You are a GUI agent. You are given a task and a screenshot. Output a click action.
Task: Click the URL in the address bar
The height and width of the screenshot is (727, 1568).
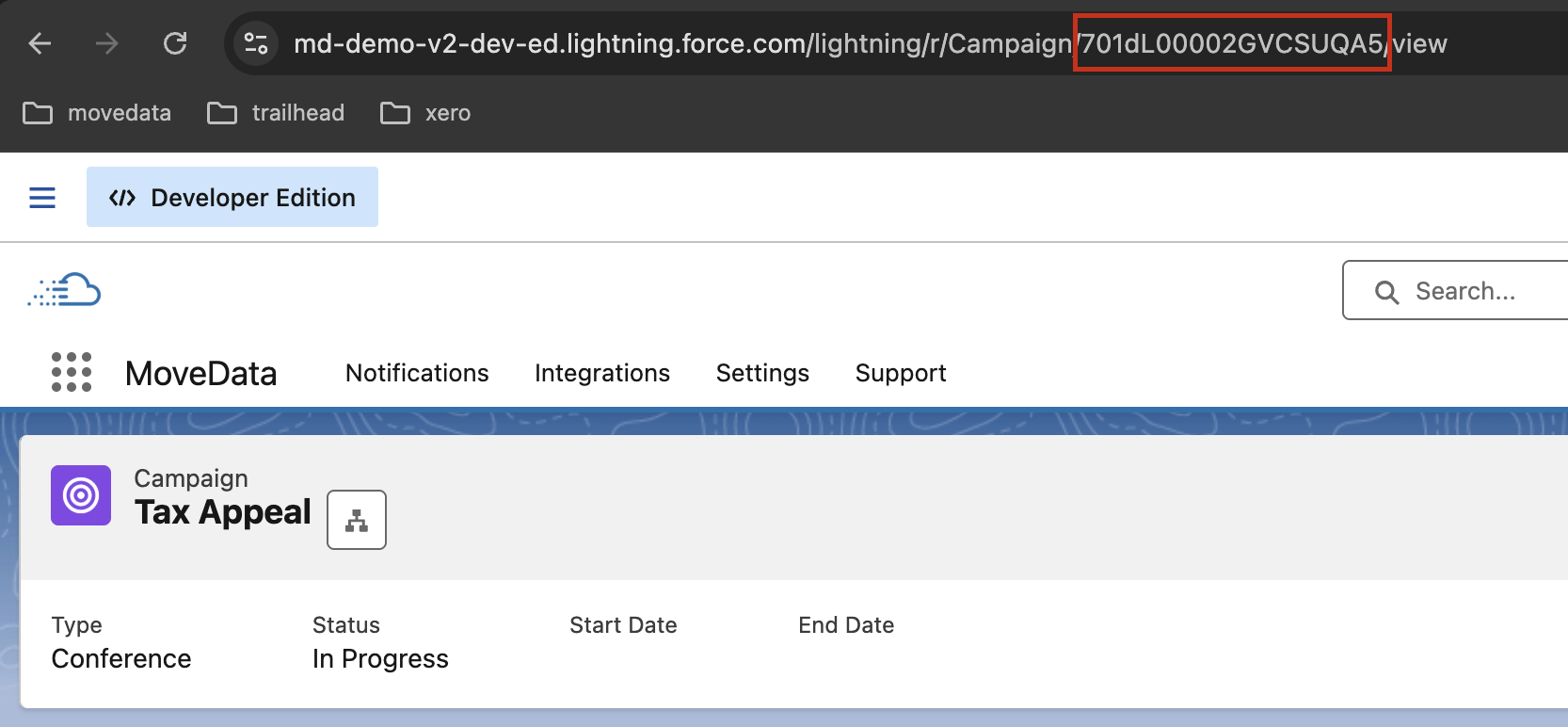[870, 43]
